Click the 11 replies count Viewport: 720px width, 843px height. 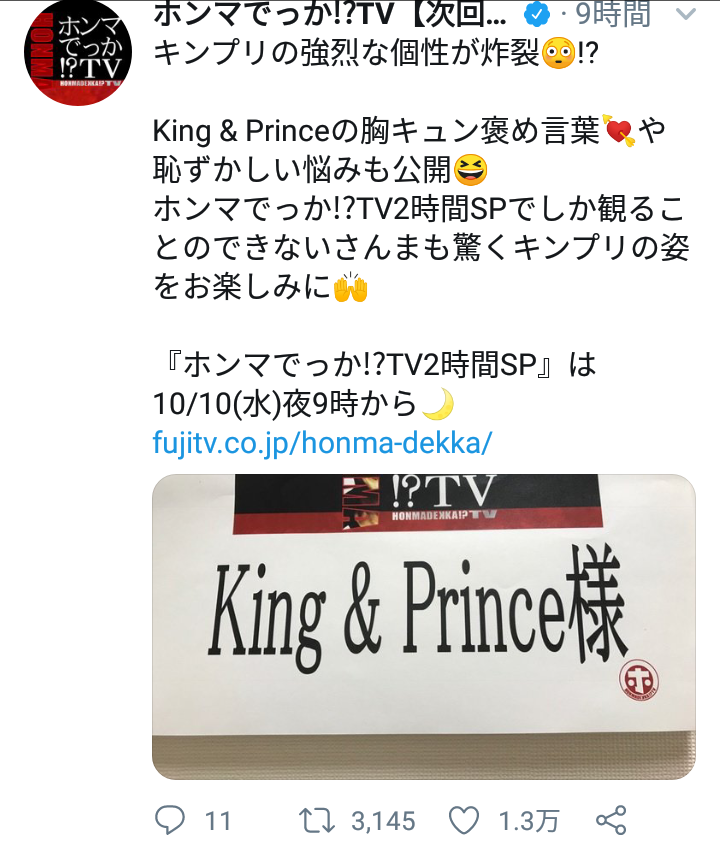[218, 821]
